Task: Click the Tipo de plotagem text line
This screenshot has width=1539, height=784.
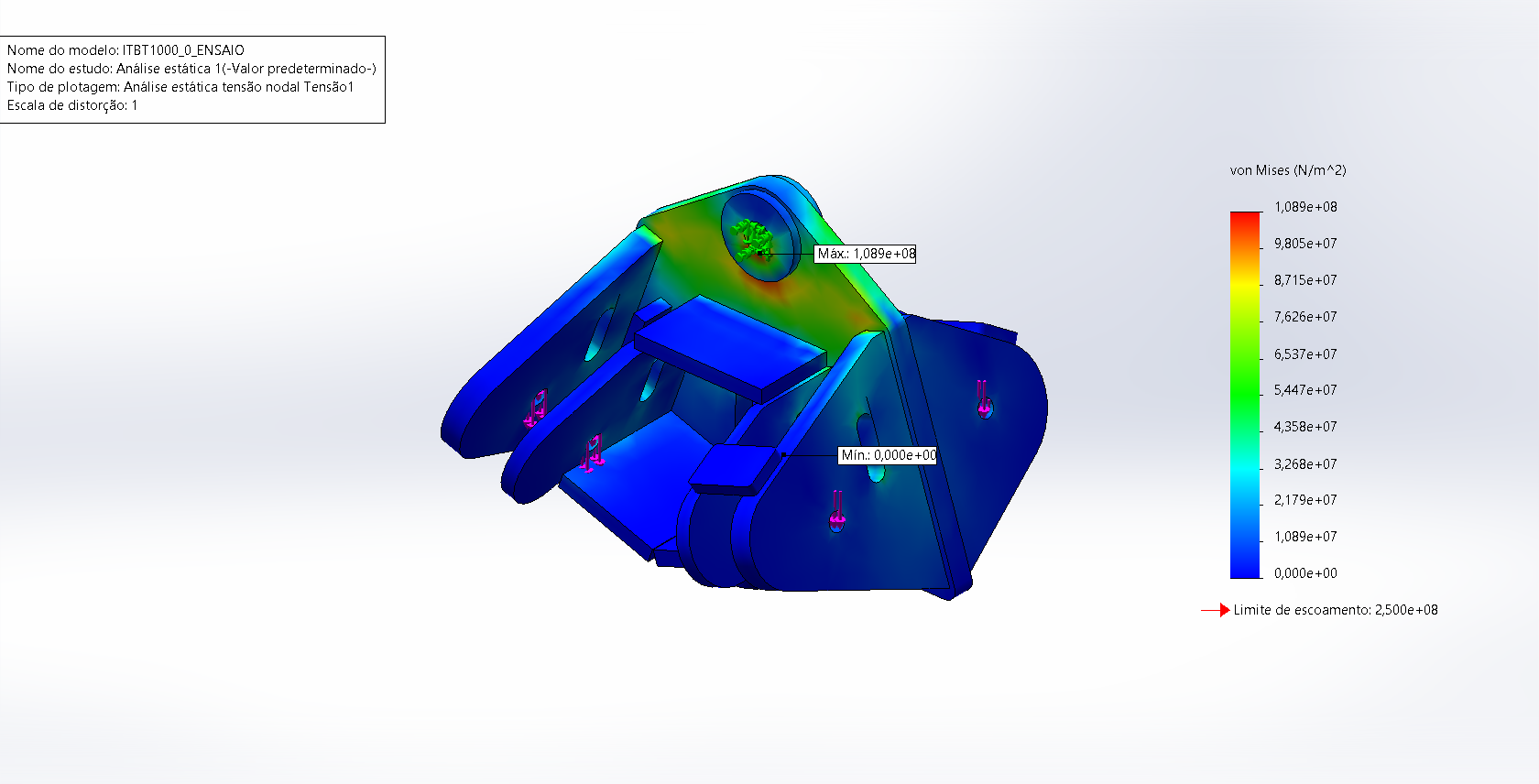Action: (180, 87)
